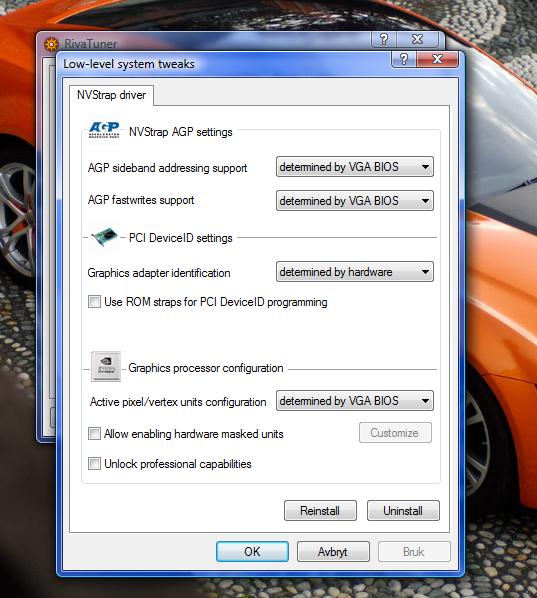Open Graphics adapter identification dropdown
Viewport: 537px width, 598px height.
pos(355,272)
